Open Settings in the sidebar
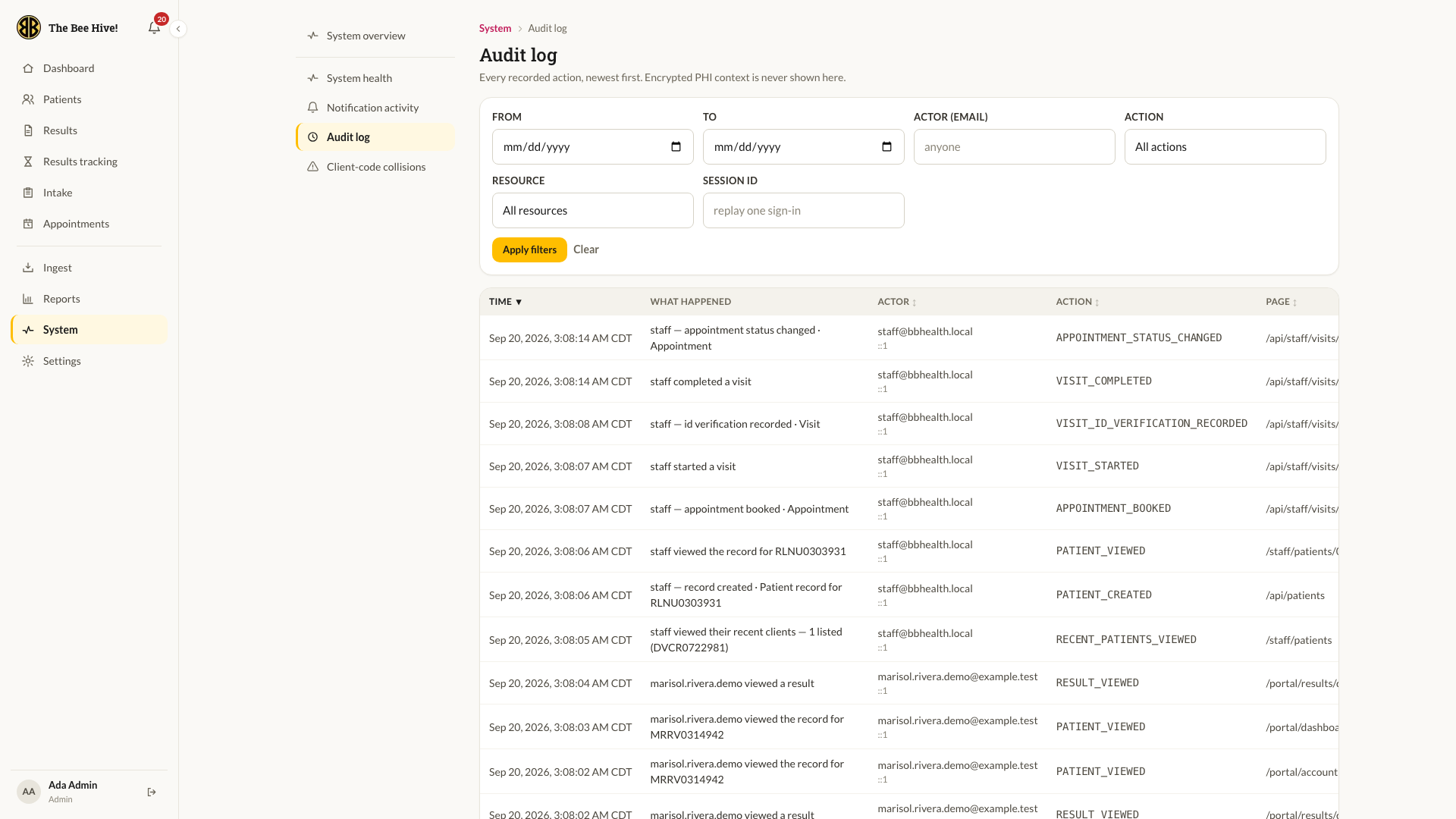 coord(89,361)
